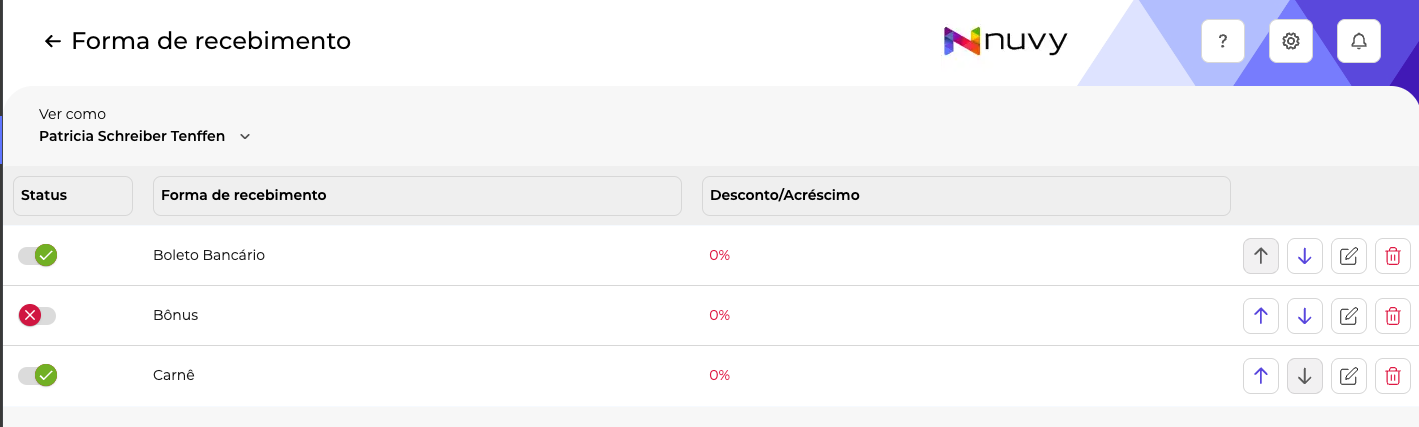
Task: Open the help question mark icon
Action: point(1222,41)
